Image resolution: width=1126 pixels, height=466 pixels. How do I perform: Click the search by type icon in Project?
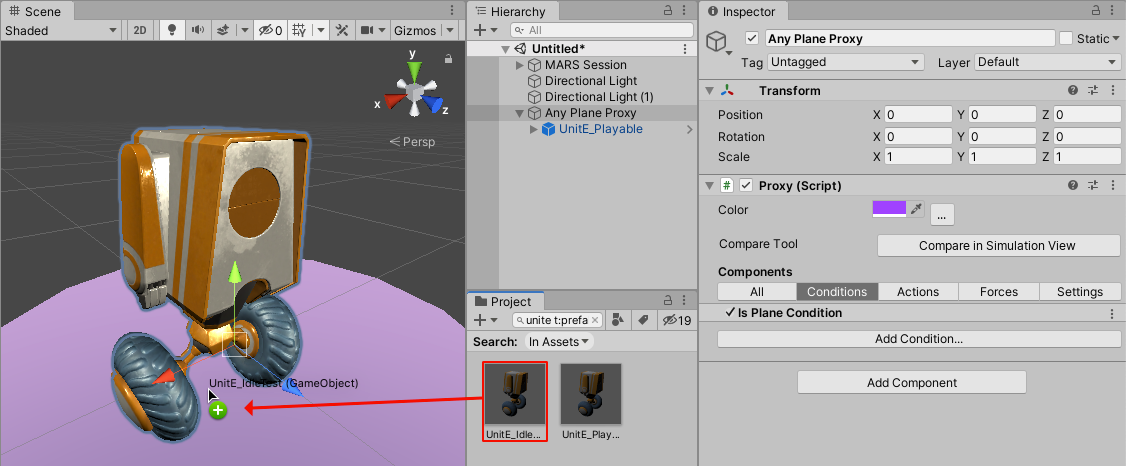pos(619,320)
